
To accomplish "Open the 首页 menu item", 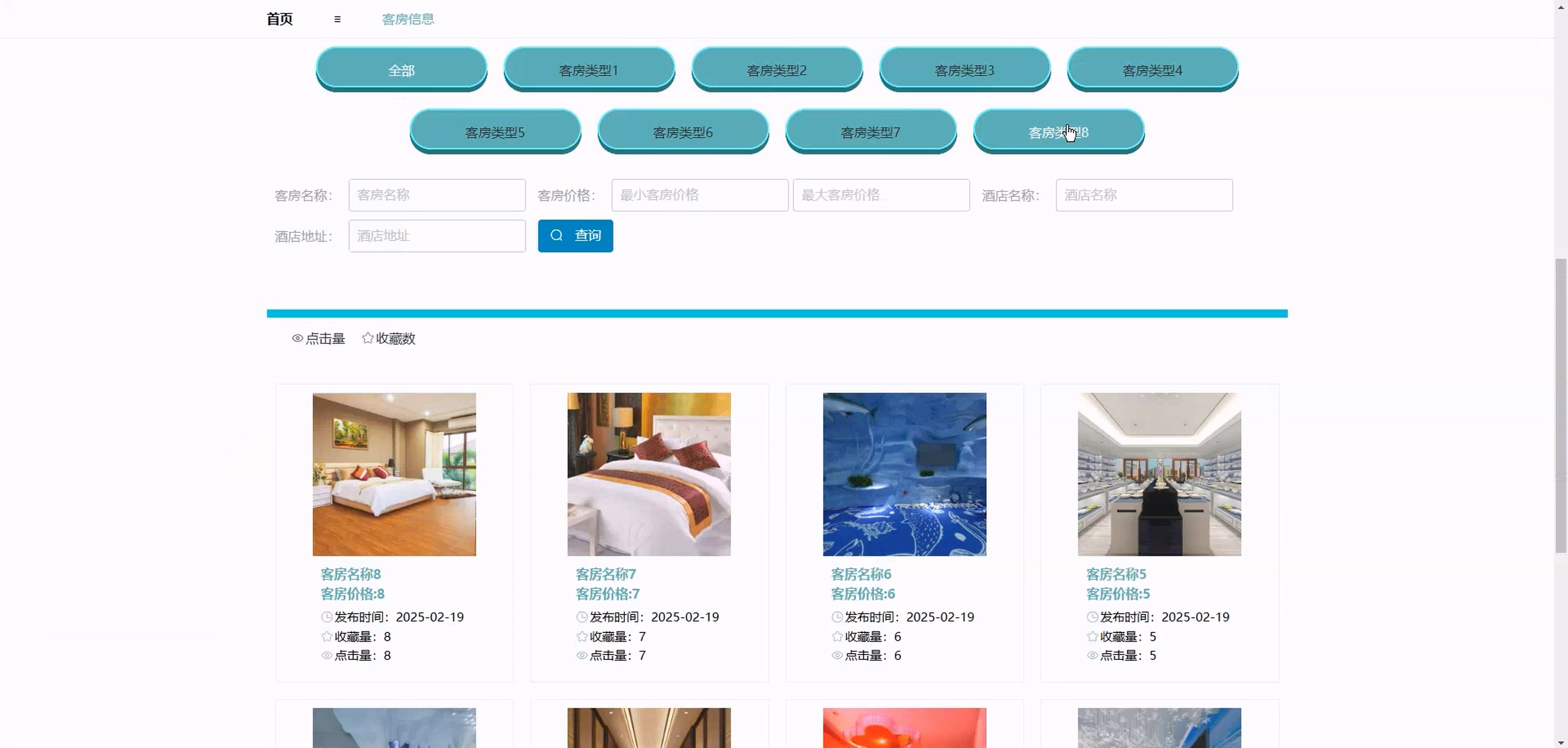I will [x=279, y=20].
